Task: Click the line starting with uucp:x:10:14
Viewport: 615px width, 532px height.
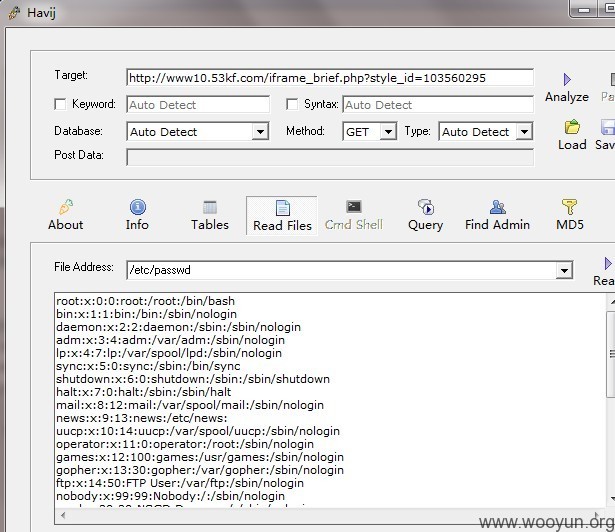Action: click(198, 431)
